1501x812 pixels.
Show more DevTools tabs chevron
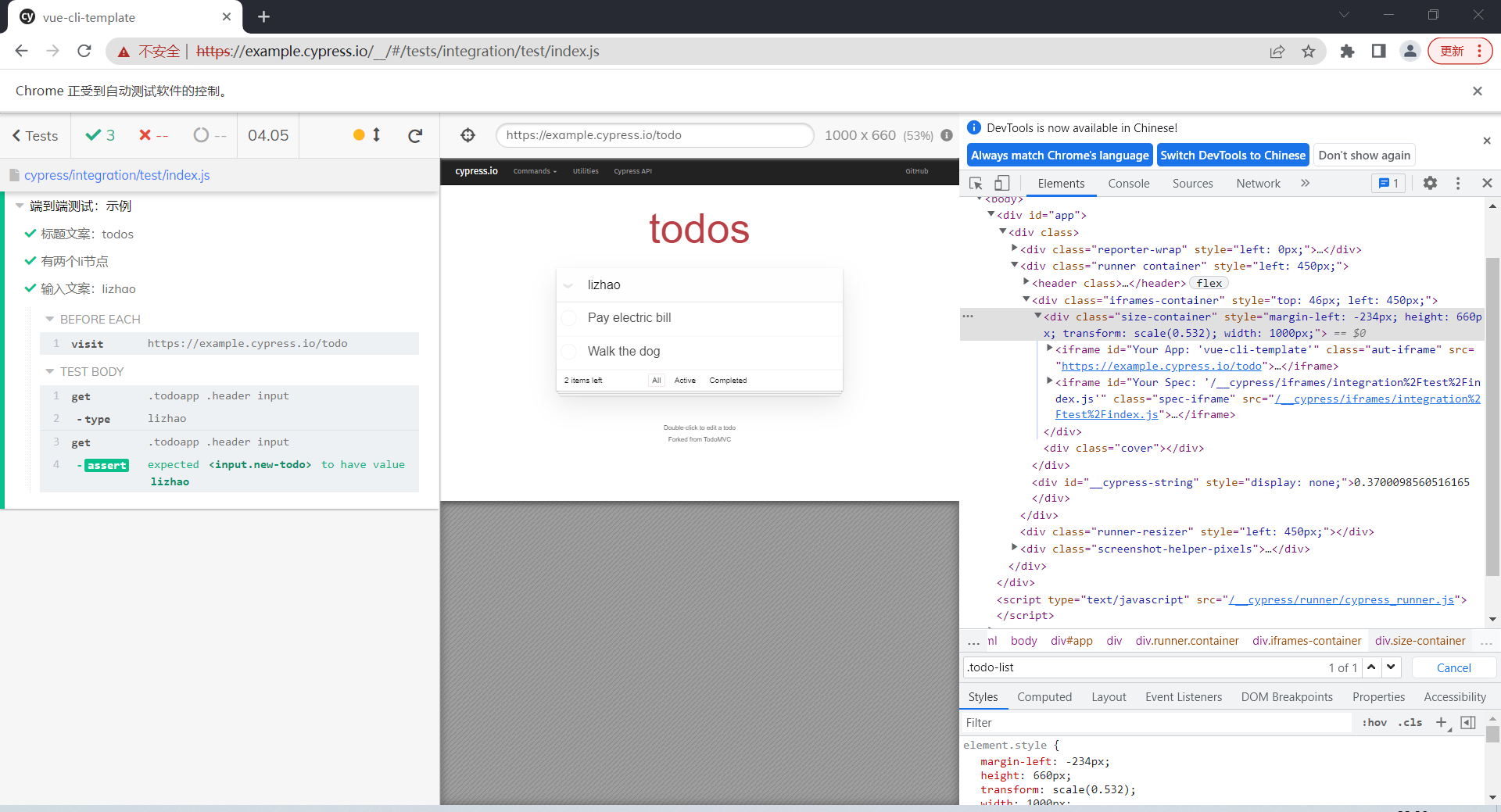coord(1305,183)
